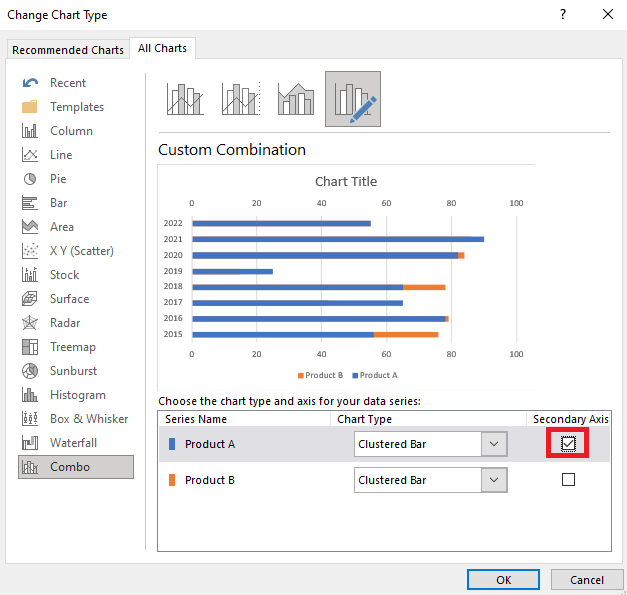The width and height of the screenshot is (627, 595).
Task: Choose the Treemap category label
Action: click(73, 347)
